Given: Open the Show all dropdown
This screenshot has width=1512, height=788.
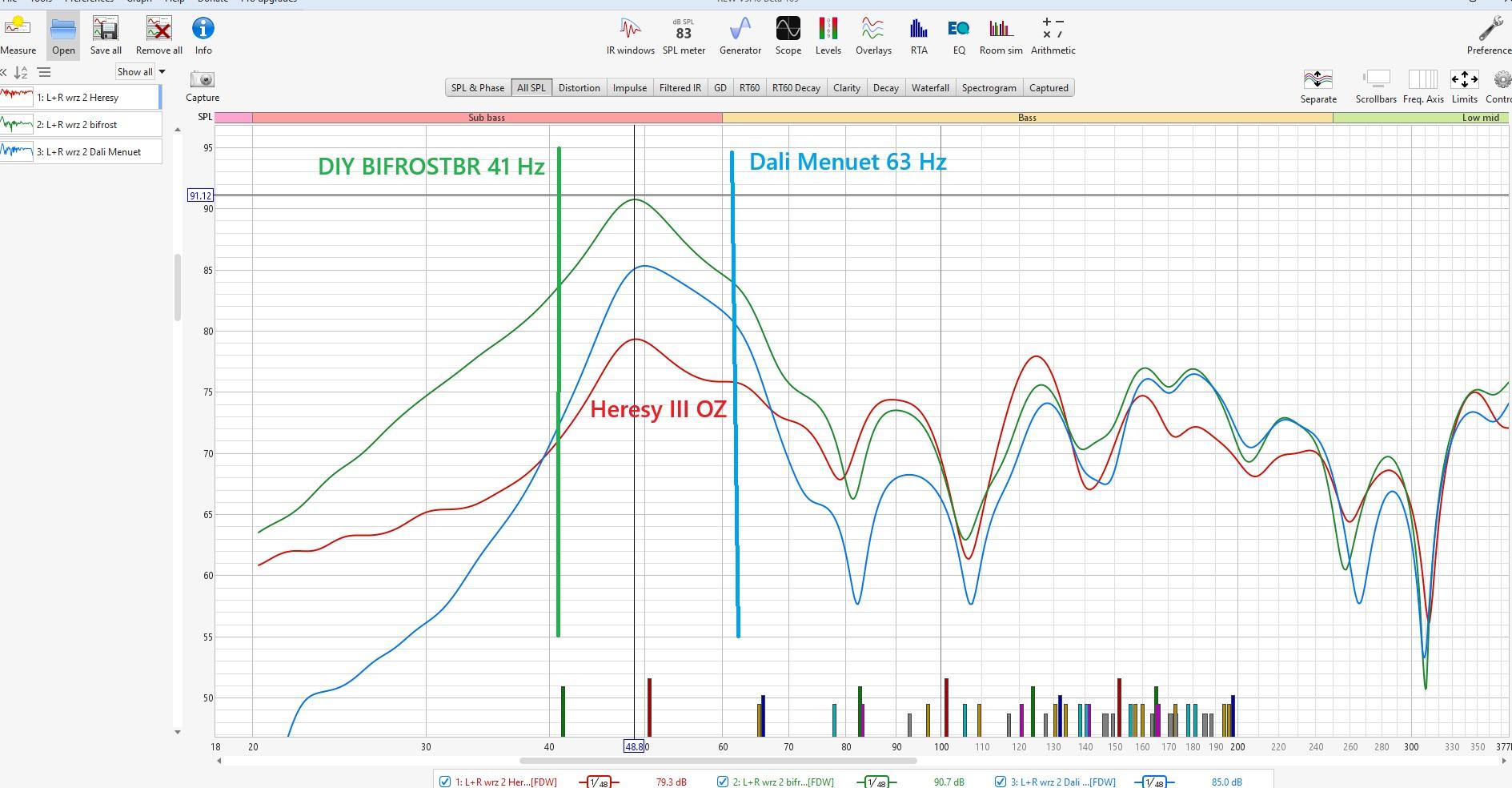Looking at the screenshot, I should 141,72.
